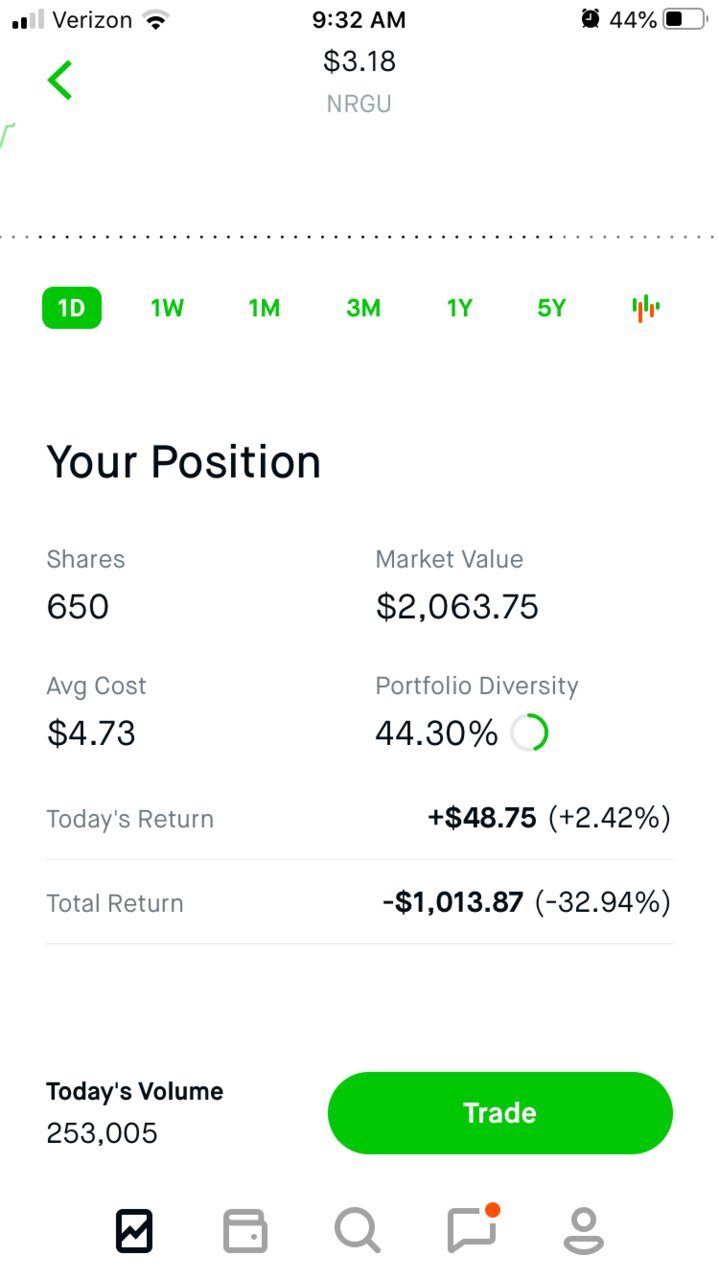Screen dimensions: 719x1279
Task: Open messages chat bubble icon
Action: tap(473, 1228)
